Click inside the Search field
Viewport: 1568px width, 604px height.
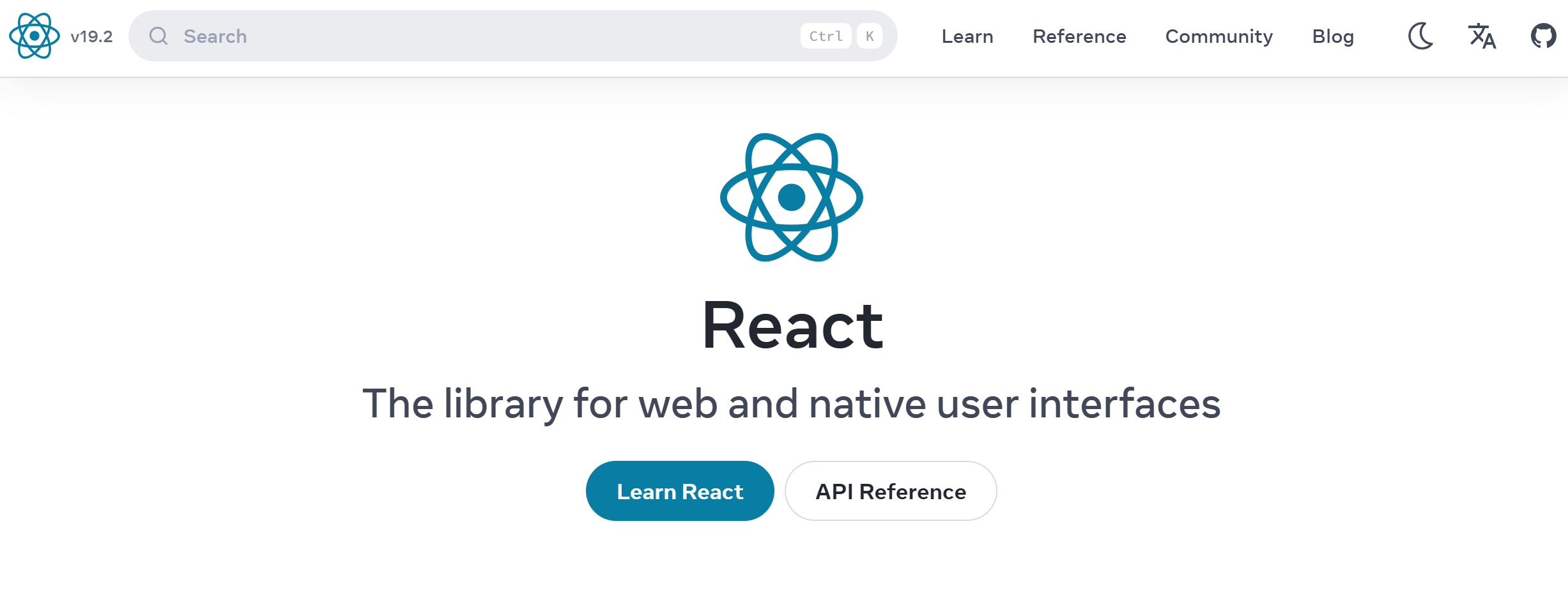pos(447,36)
